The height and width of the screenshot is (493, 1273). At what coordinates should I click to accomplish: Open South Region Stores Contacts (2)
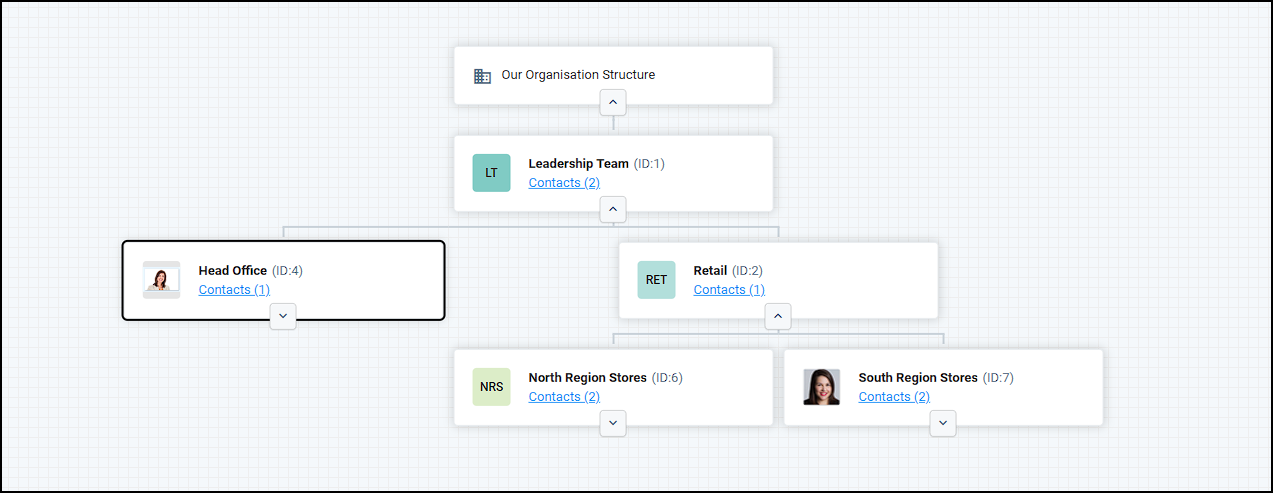894,397
